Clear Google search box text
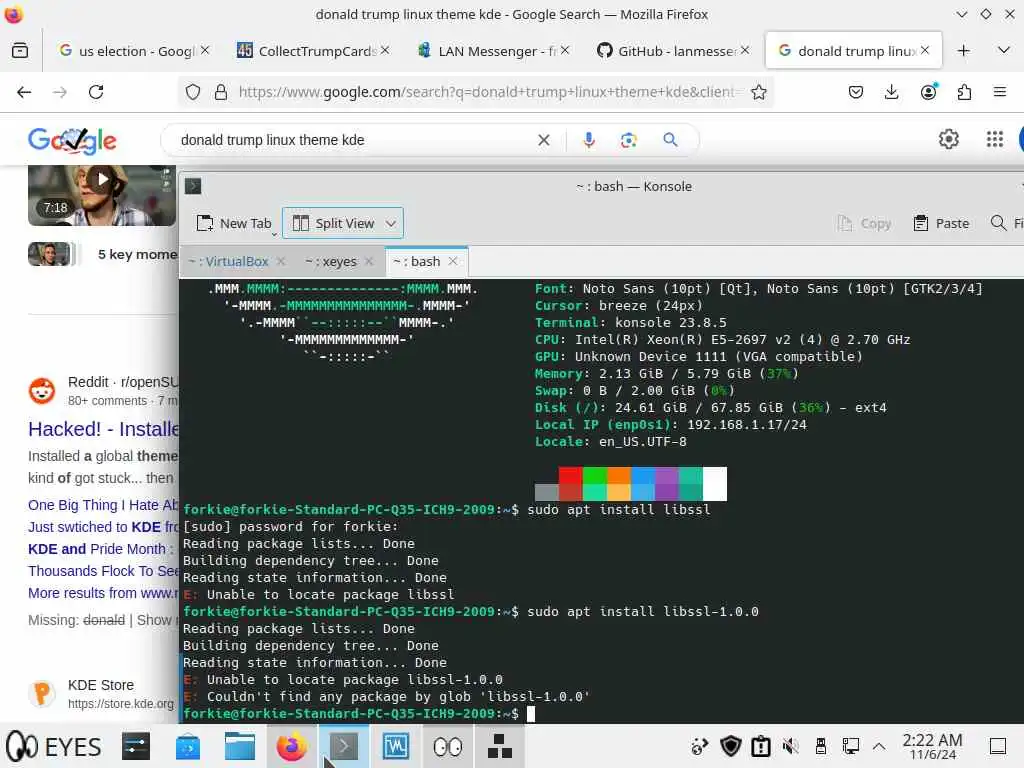 pos(543,140)
